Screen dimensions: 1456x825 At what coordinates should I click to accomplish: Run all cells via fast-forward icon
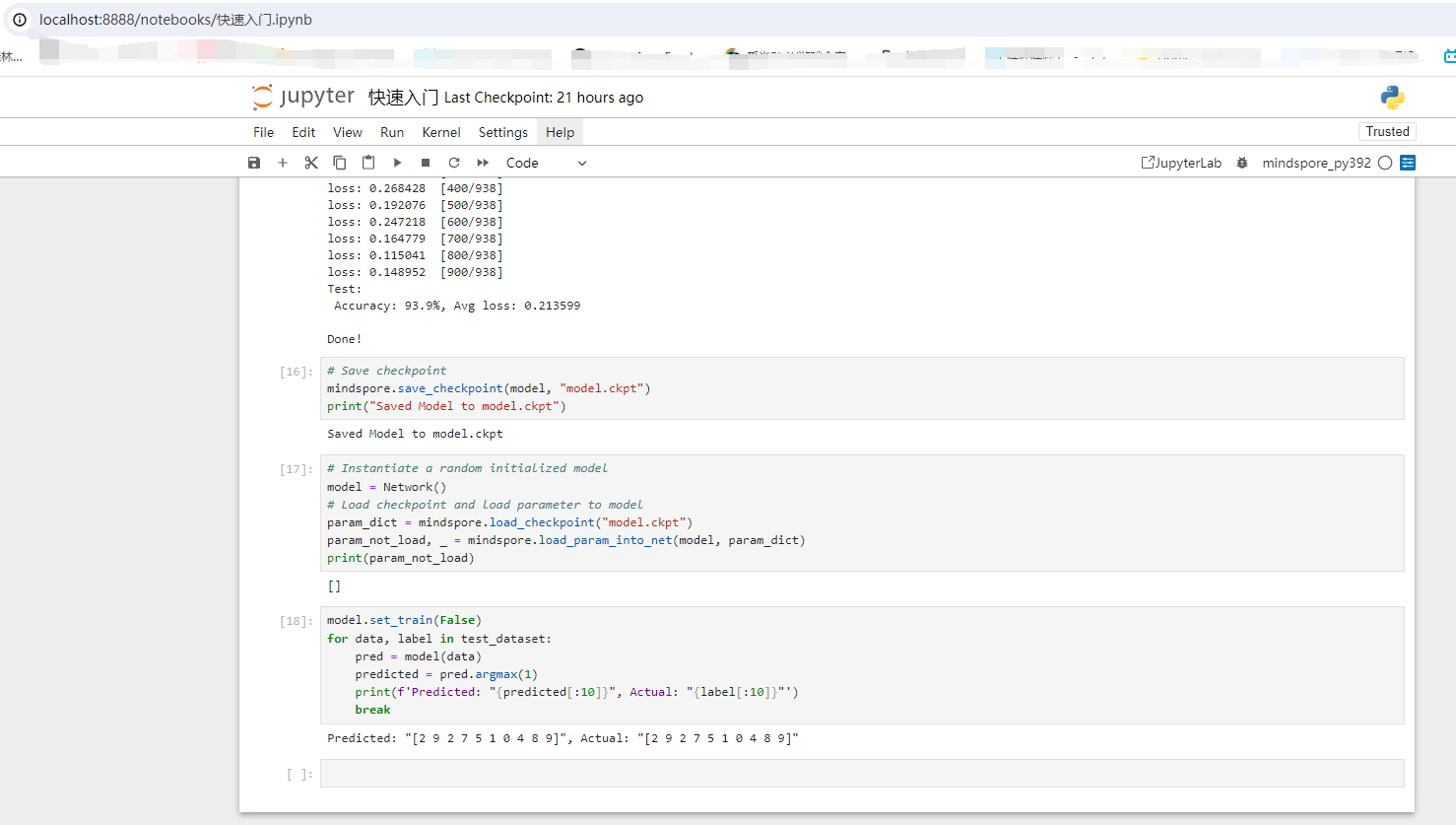482,162
